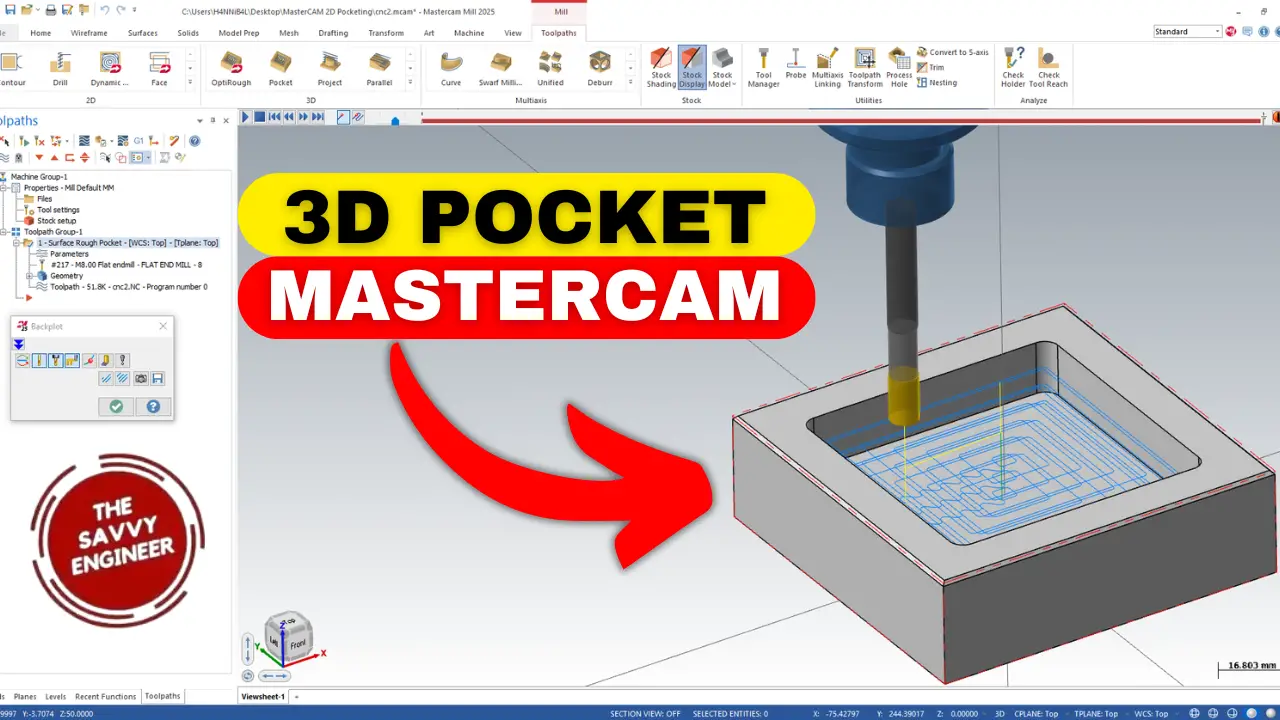The image size is (1280, 720).
Task: Open Stock setup in tree
Action: [56, 221]
